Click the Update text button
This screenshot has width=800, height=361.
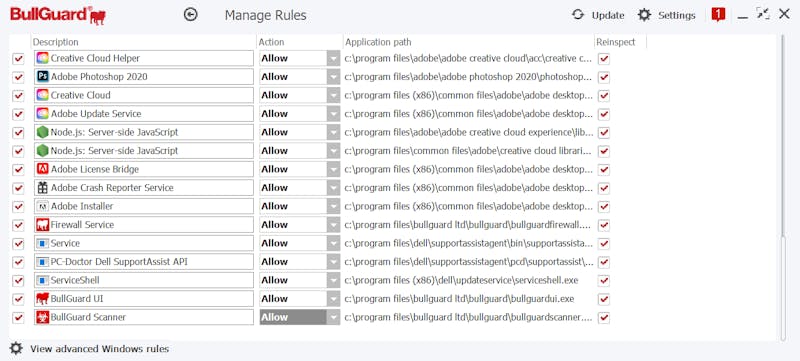click(608, 15)
